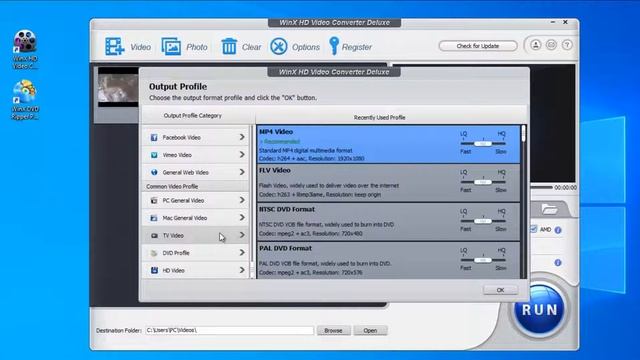Expand DVD Profile category arrow
This screenshot has height=360, width=640.
[242, 253]
